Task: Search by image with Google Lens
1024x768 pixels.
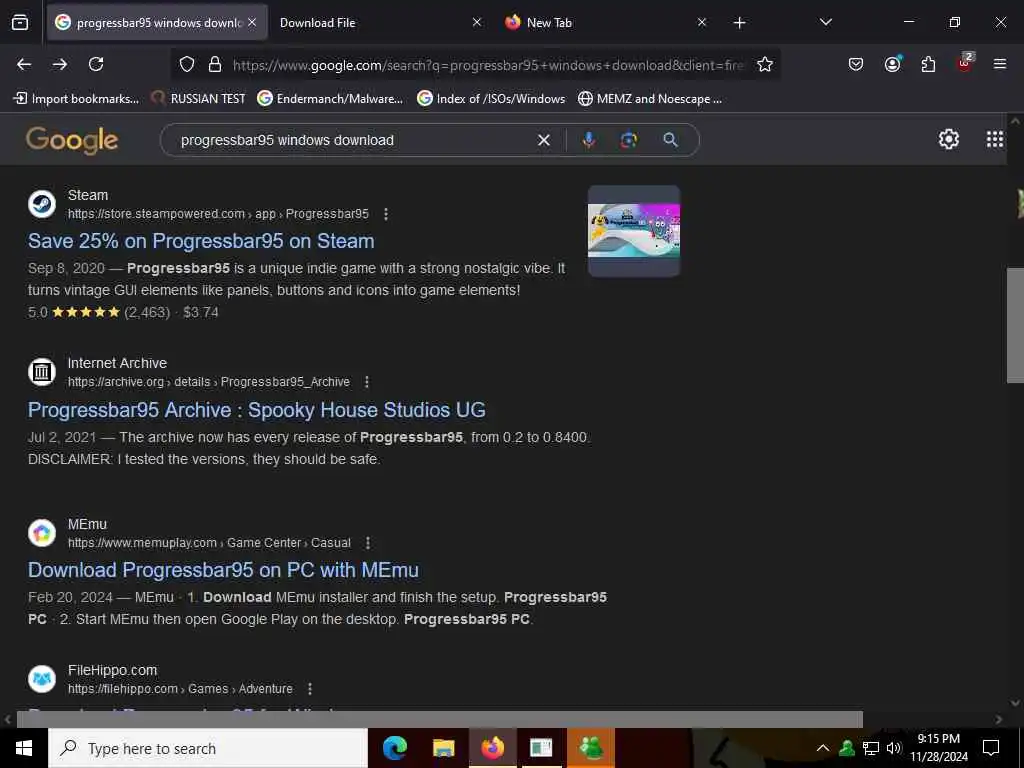Action: [x=629, y=140]
